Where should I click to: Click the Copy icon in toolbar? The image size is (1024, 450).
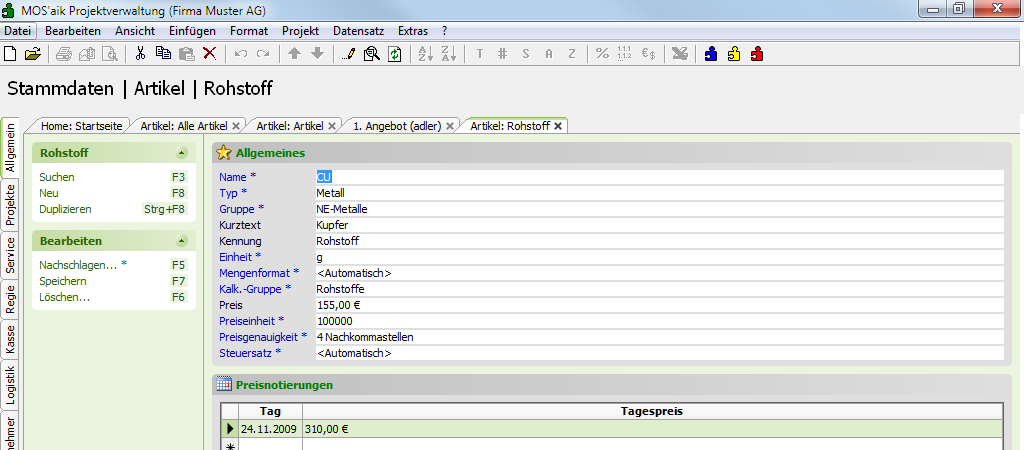click(x=163, y=54)
